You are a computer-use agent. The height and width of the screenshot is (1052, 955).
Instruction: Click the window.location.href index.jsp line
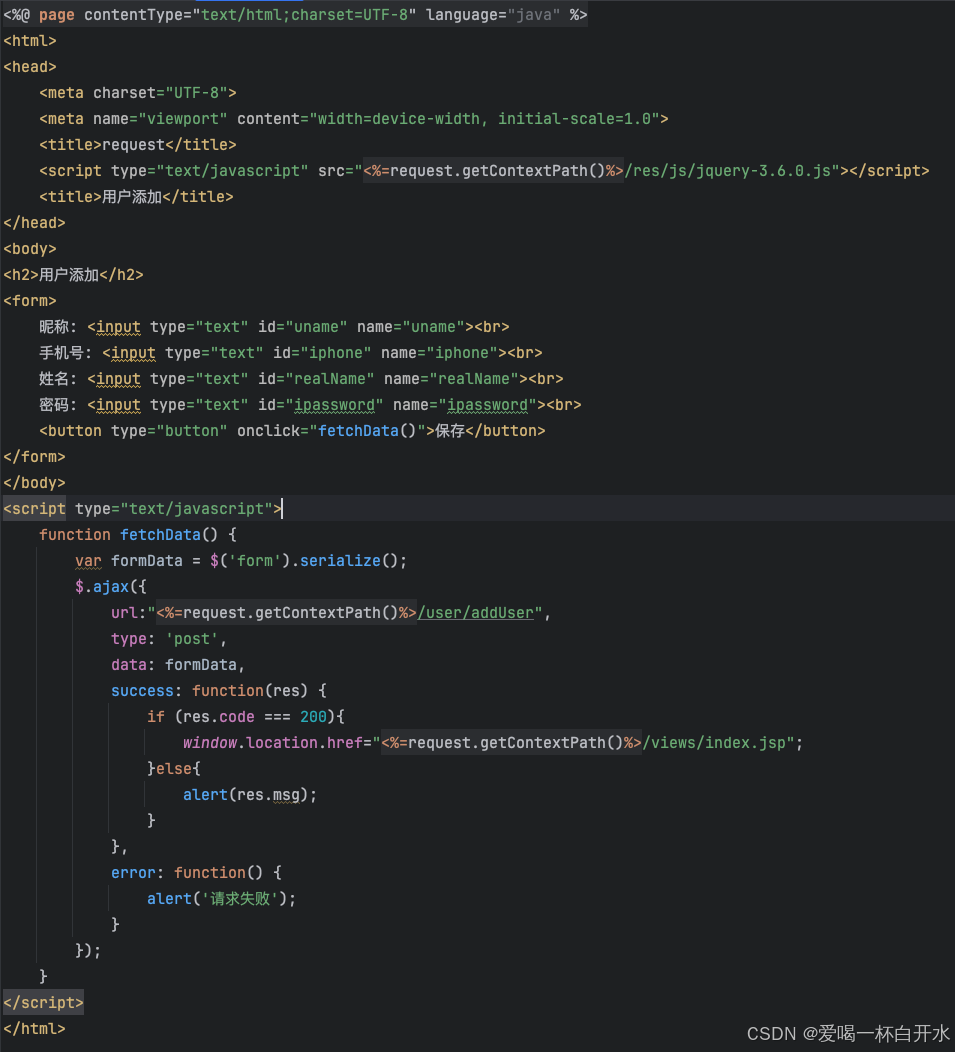point(493,743)
